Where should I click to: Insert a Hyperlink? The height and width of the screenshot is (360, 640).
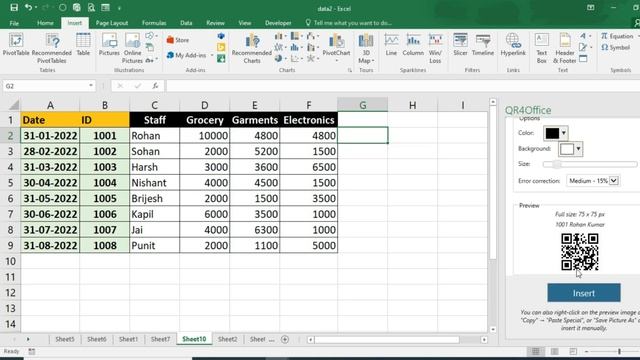tap(513, 45)
